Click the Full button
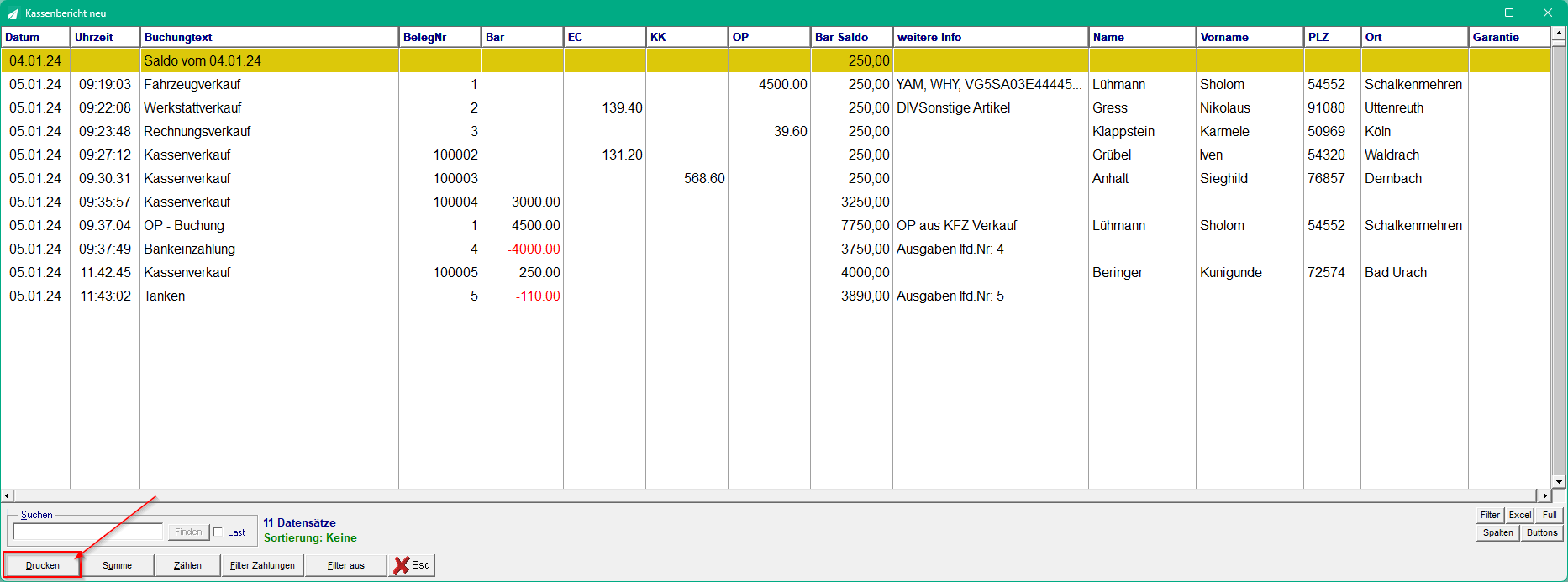The width and height of the screenshot is (1568, 582). pyautogui.click(x=1550, y=515)
